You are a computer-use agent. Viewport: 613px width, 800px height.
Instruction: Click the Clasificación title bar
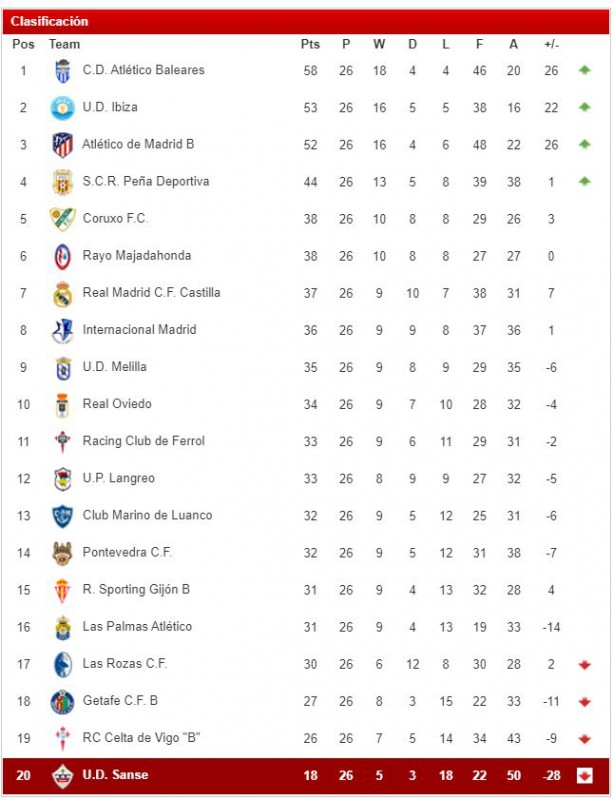[306, 21]
